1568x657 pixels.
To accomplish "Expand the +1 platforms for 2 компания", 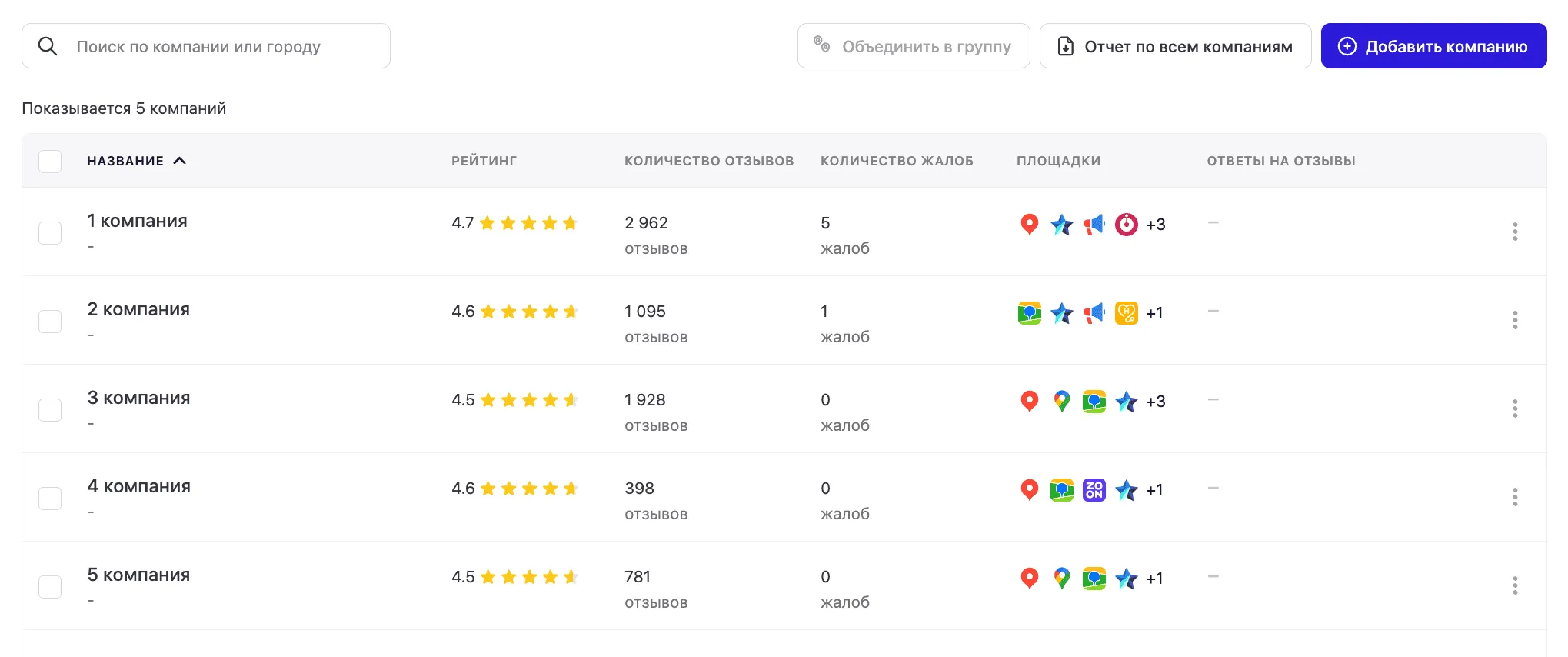I will click(x=1154, y=313).
